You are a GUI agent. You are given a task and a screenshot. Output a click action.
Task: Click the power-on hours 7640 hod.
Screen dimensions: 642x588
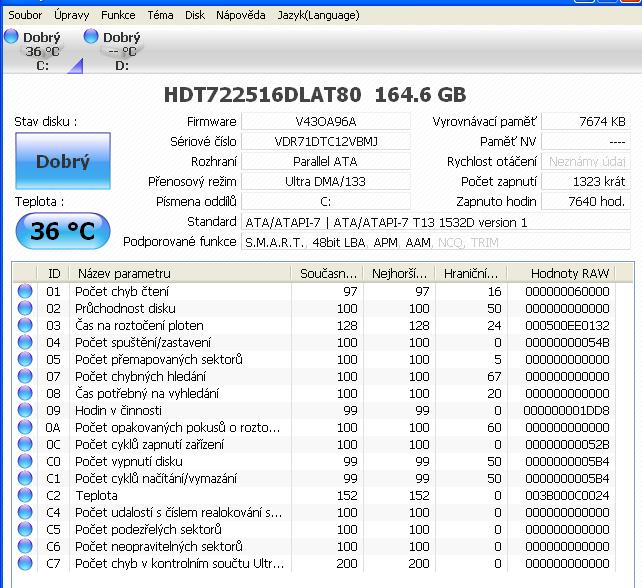[x=586, y=201]
